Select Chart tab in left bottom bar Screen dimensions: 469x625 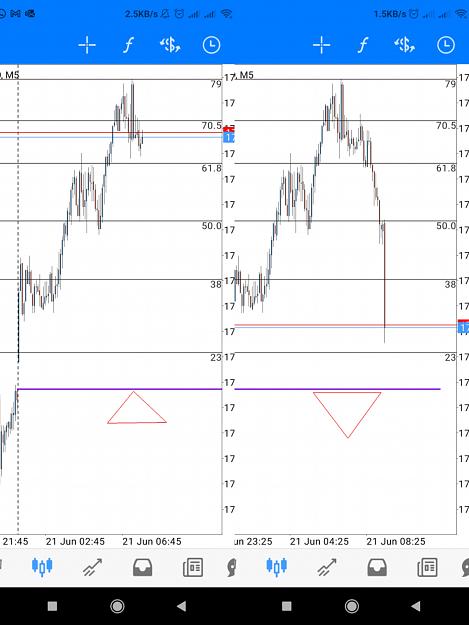click(x=42, y=566)
